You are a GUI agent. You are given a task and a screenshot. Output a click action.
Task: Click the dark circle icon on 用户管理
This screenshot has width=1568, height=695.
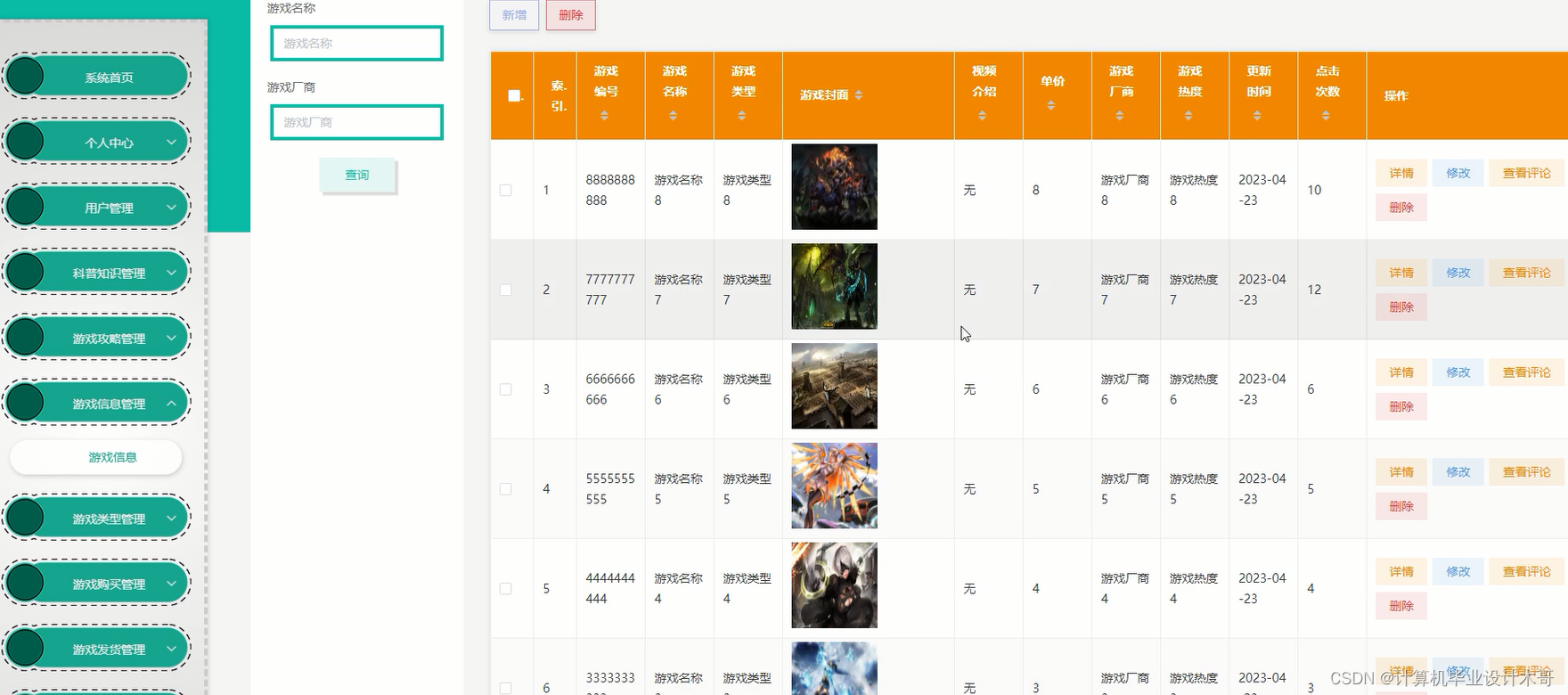tap(25, 207)
